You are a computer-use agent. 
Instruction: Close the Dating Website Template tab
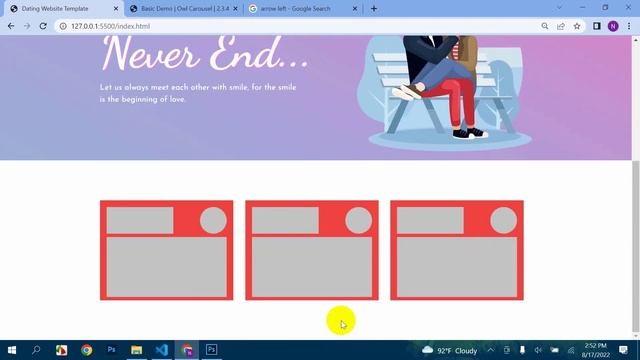pyautogui.click(x=116, y=9)
